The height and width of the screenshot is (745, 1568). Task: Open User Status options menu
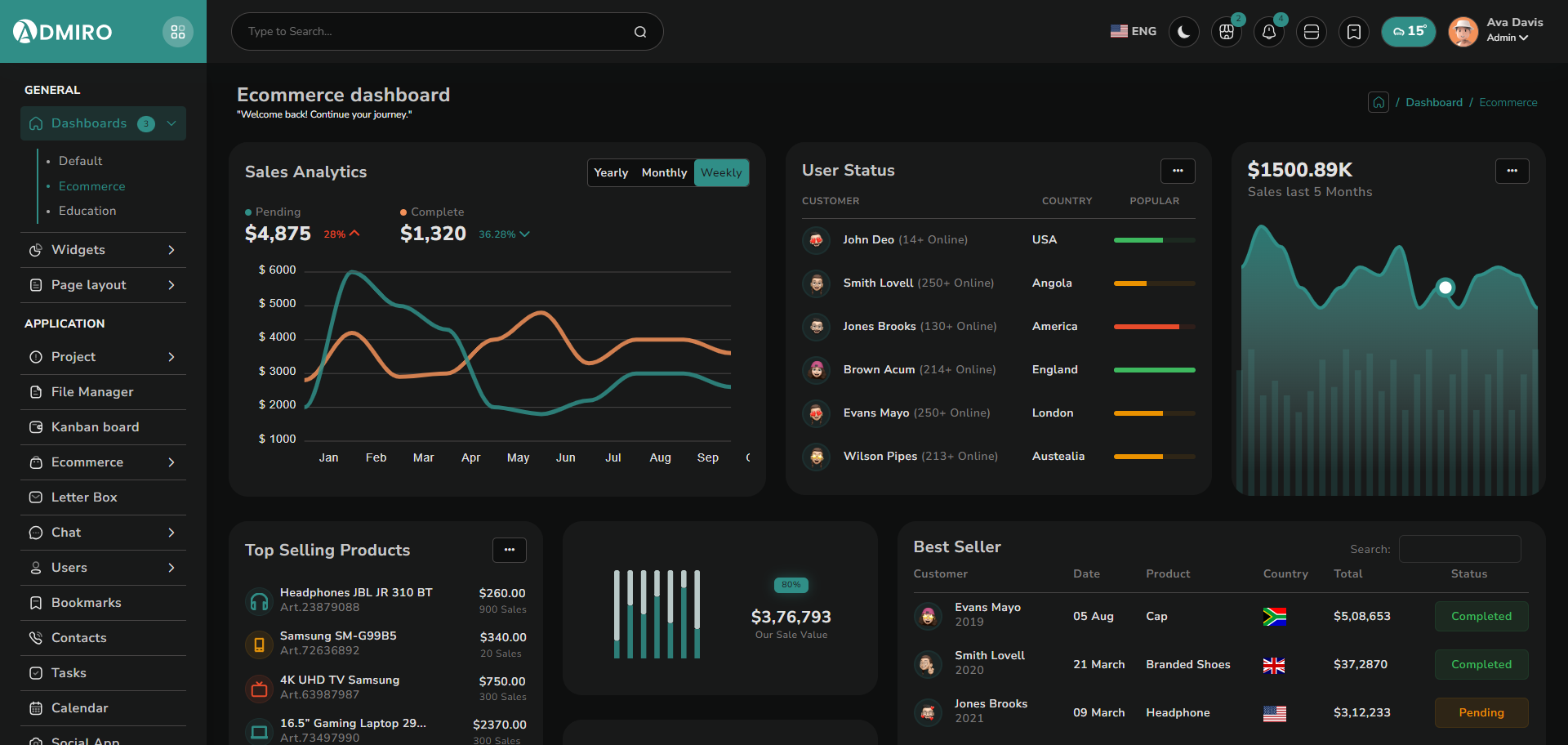(1177, 171)
